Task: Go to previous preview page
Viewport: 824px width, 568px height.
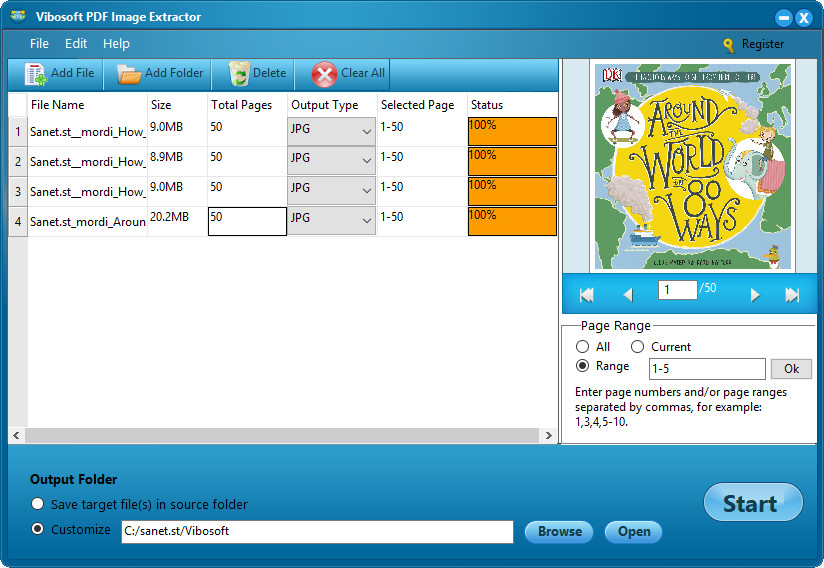Action: tap(627, 295)
